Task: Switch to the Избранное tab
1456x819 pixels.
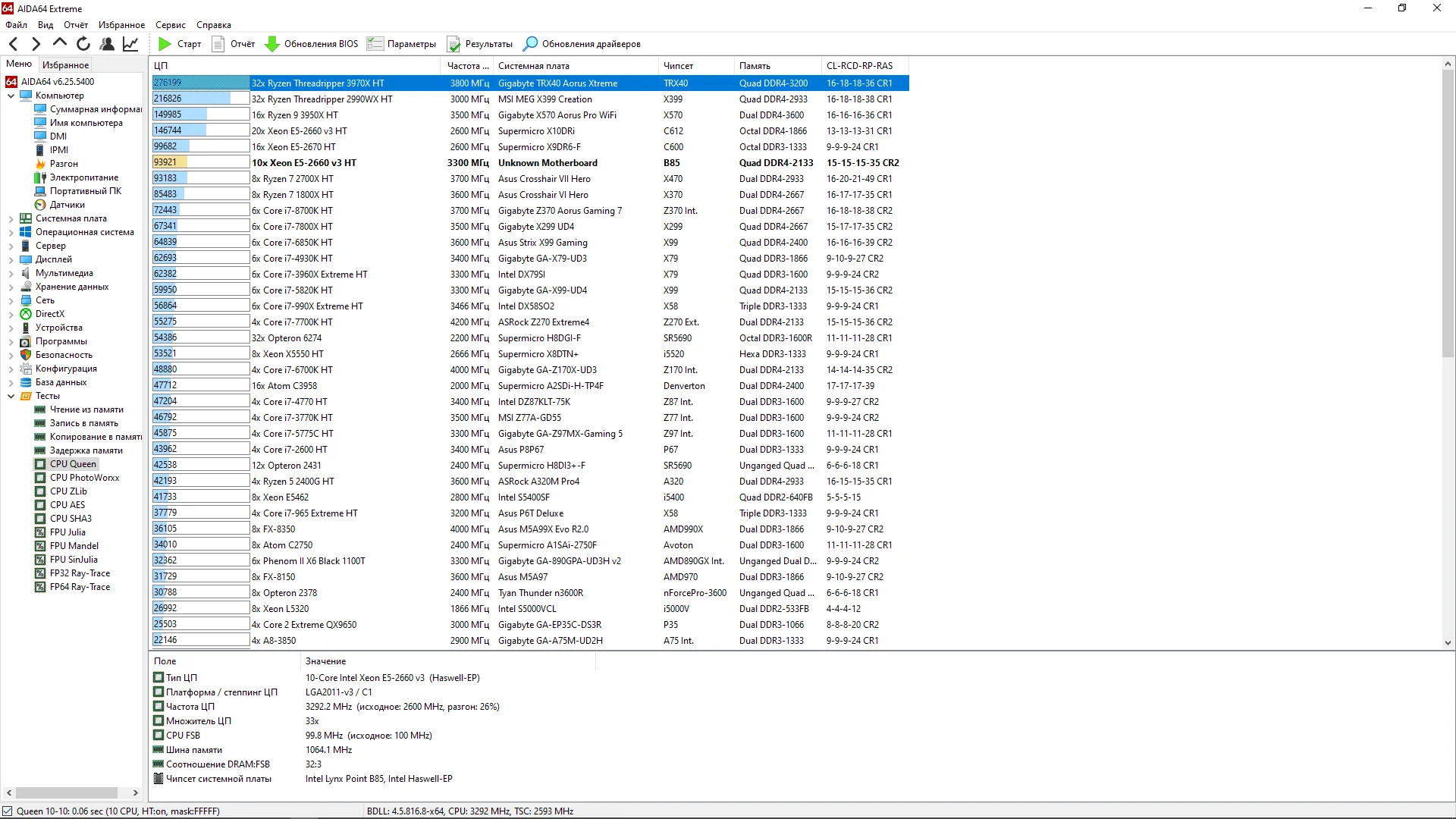Action: coord(65,65)
